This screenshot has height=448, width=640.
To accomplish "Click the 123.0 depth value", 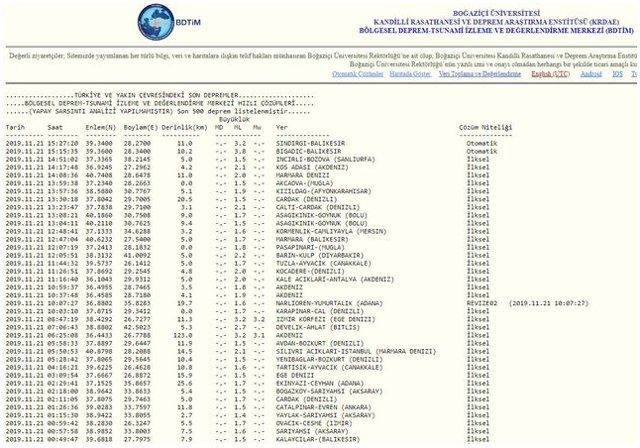I will tap(182, 335).
